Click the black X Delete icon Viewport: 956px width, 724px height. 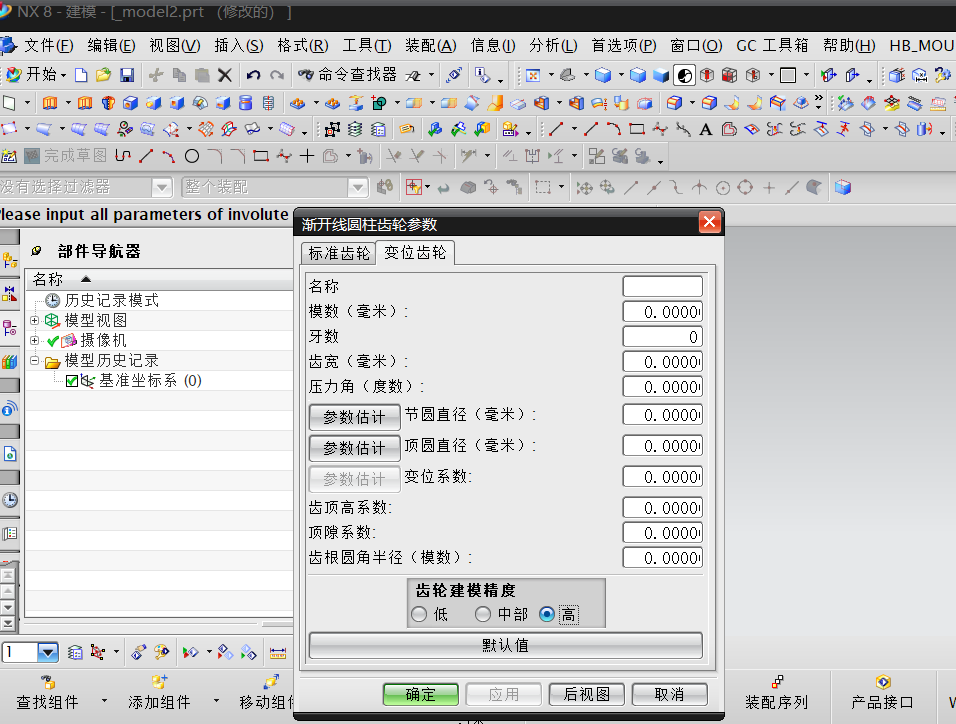pos(225,75)
